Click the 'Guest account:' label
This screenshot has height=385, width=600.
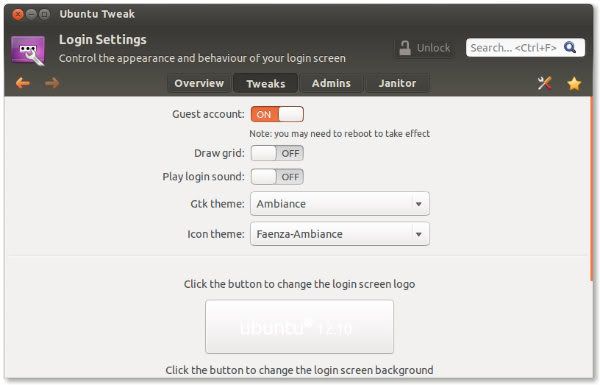point(208,114)
